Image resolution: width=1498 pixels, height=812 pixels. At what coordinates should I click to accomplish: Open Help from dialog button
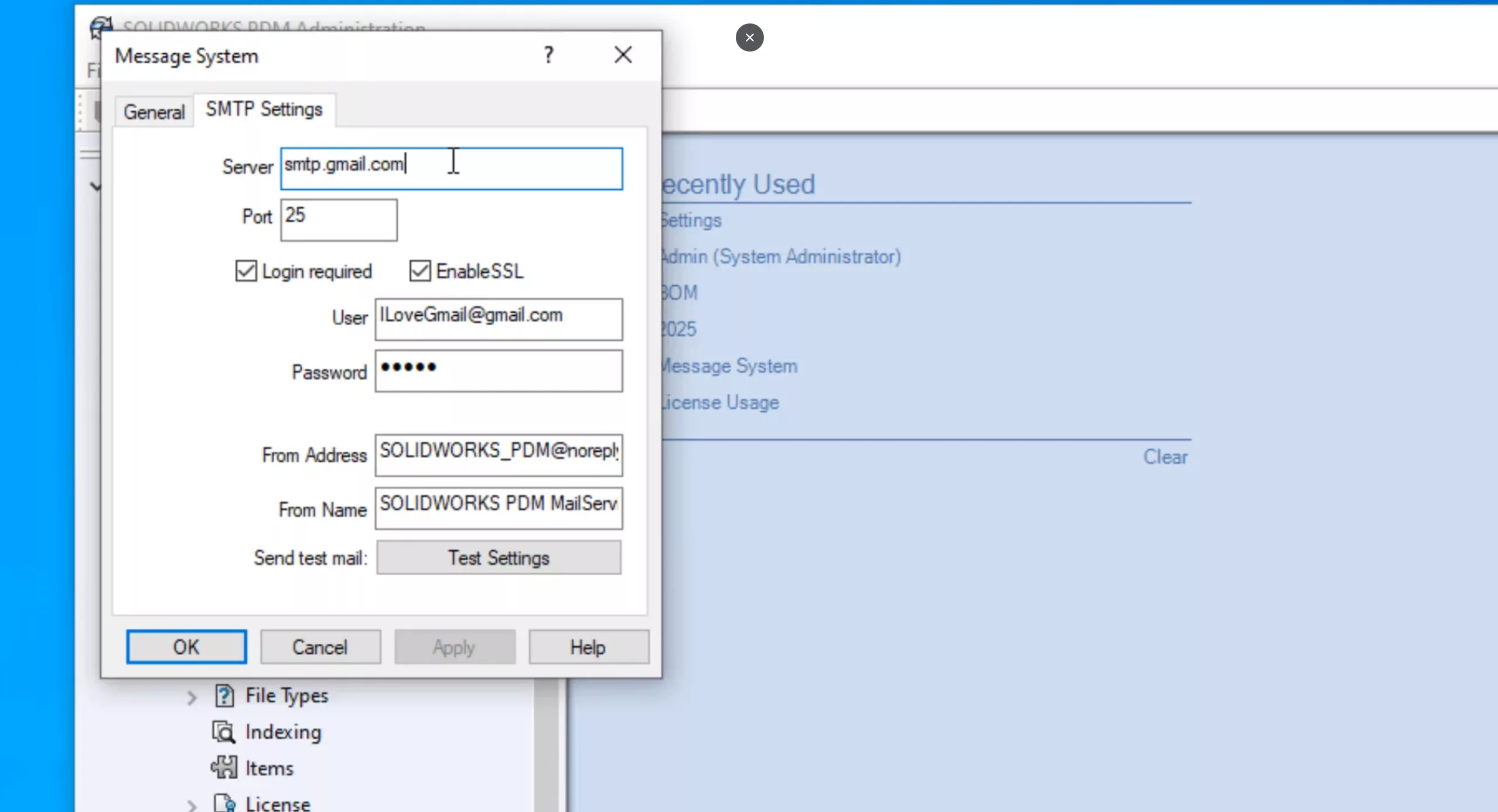589,647
